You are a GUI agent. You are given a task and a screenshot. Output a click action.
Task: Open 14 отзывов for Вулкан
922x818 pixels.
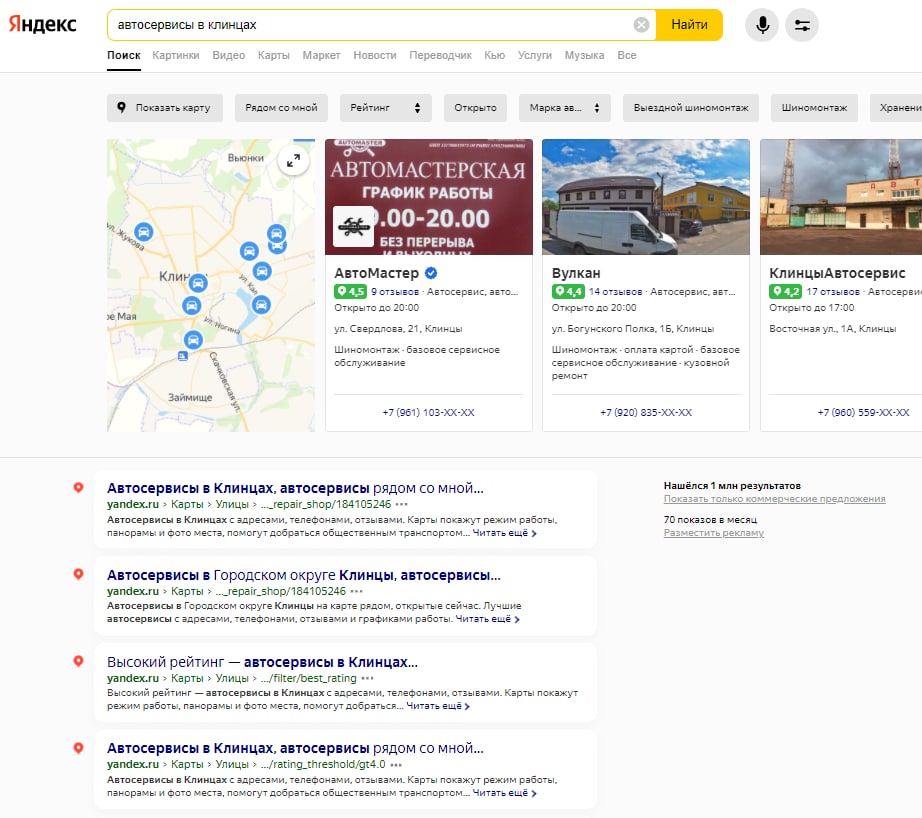[x=616, y=292]
